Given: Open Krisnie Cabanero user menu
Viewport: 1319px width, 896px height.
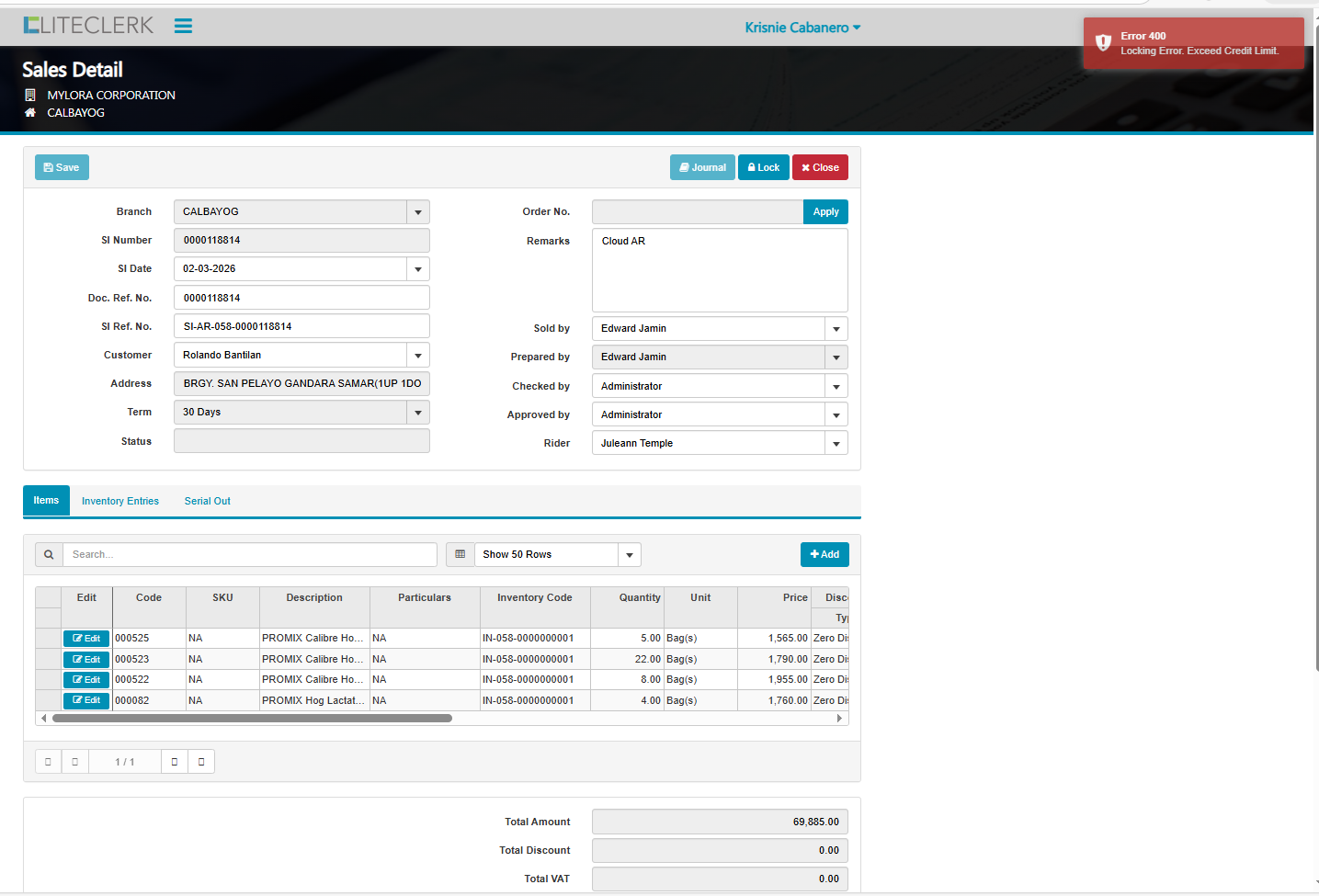Looking at the screenshot, I should [x=802, y=28].
